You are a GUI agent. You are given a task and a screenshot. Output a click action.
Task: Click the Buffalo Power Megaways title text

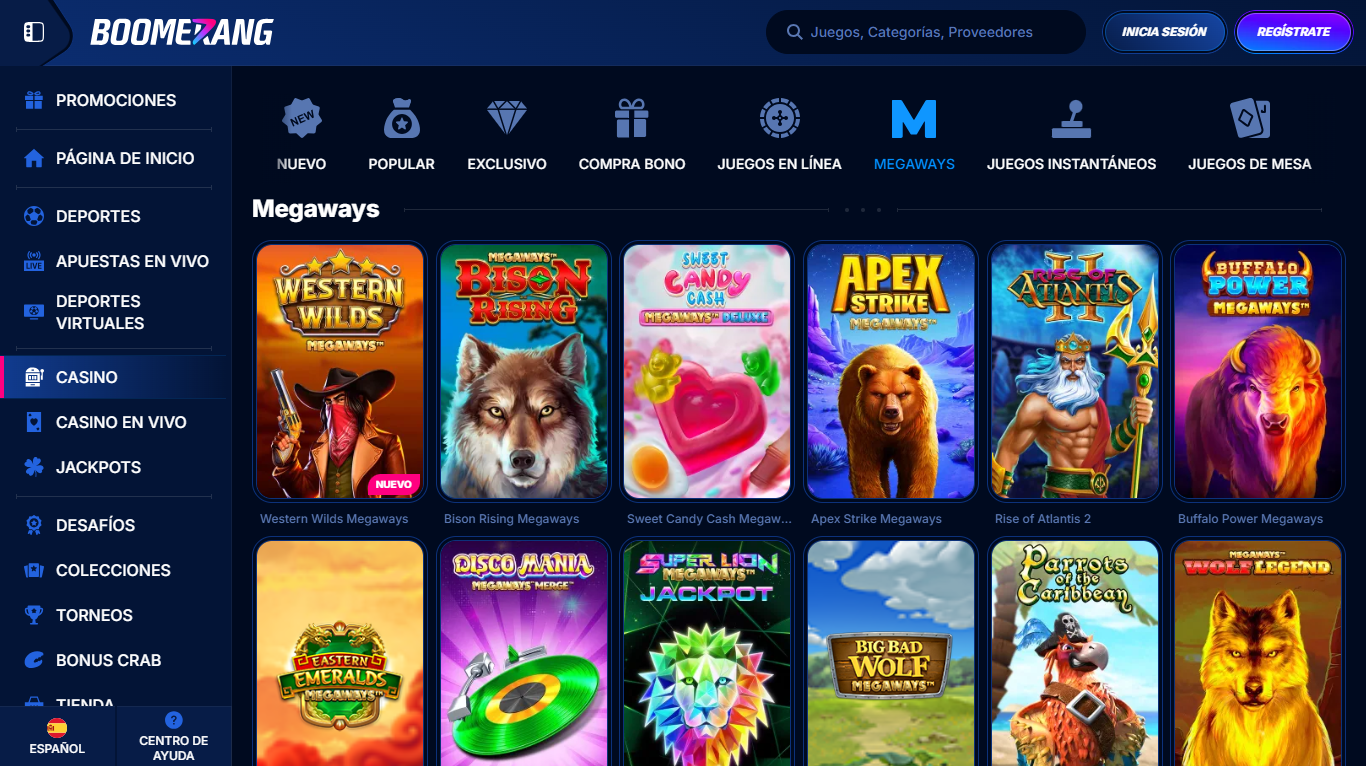coord(1250,519)
